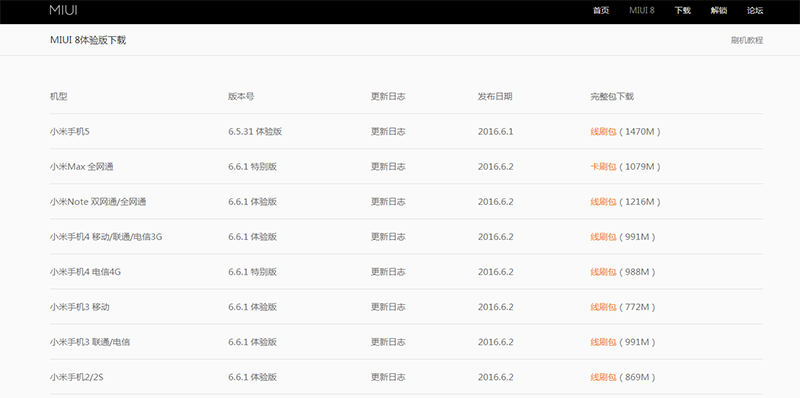Click 6.6.1 体验版 in 小米Note row

[253, 202]
